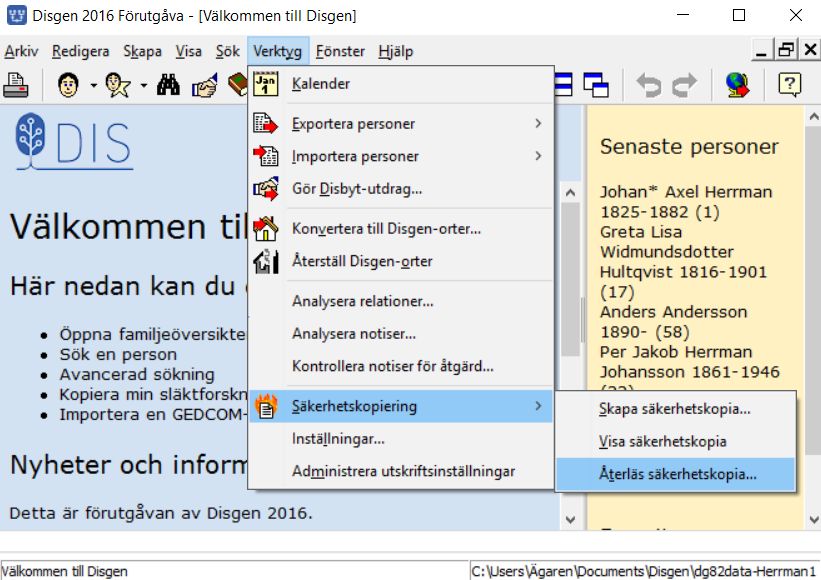The width and height of the screenshot is (821, 580).
Task: Click the globe export icon in toolbar
Action: tap(737, 85)
